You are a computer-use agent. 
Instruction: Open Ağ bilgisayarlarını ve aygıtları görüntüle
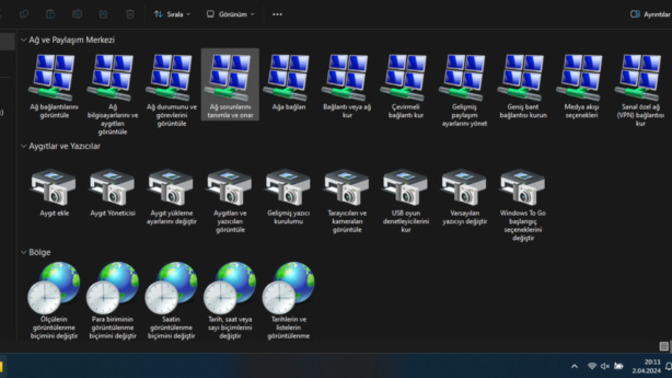pyautogui.click(x=113, y=94)
